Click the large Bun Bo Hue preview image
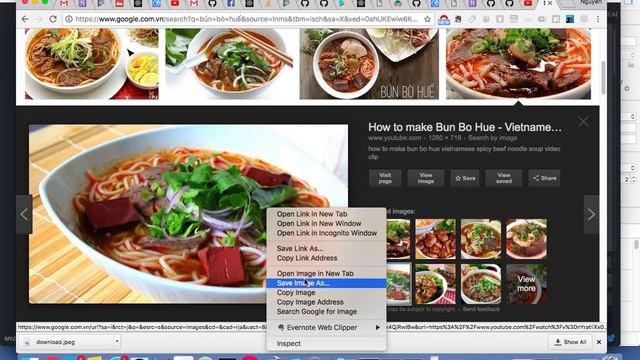Image resolution: width=640 pixels, height=360 pixels. 188,214
